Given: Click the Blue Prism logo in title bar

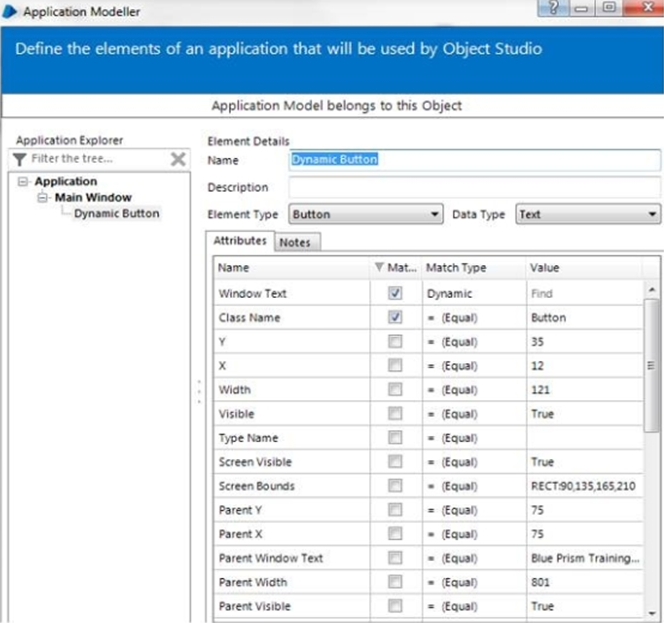Looking at the screenshot, I should click(x=10, y=11).
